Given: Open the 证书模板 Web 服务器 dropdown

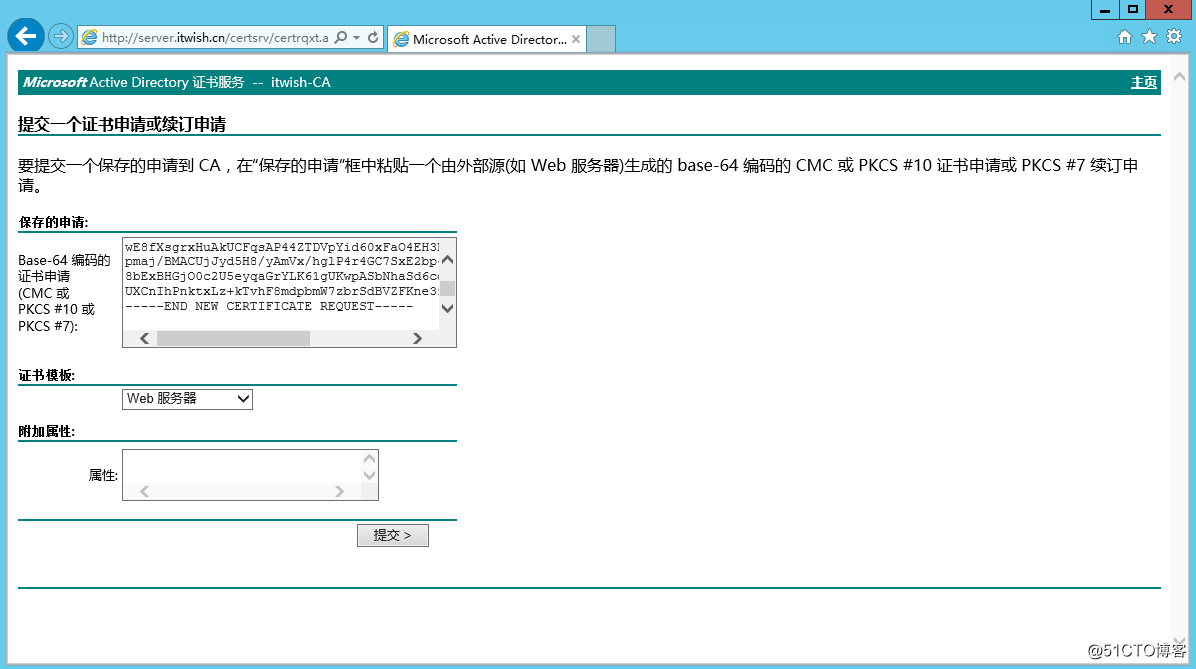Looking at the screenshot, I should [x=187, y=399].
